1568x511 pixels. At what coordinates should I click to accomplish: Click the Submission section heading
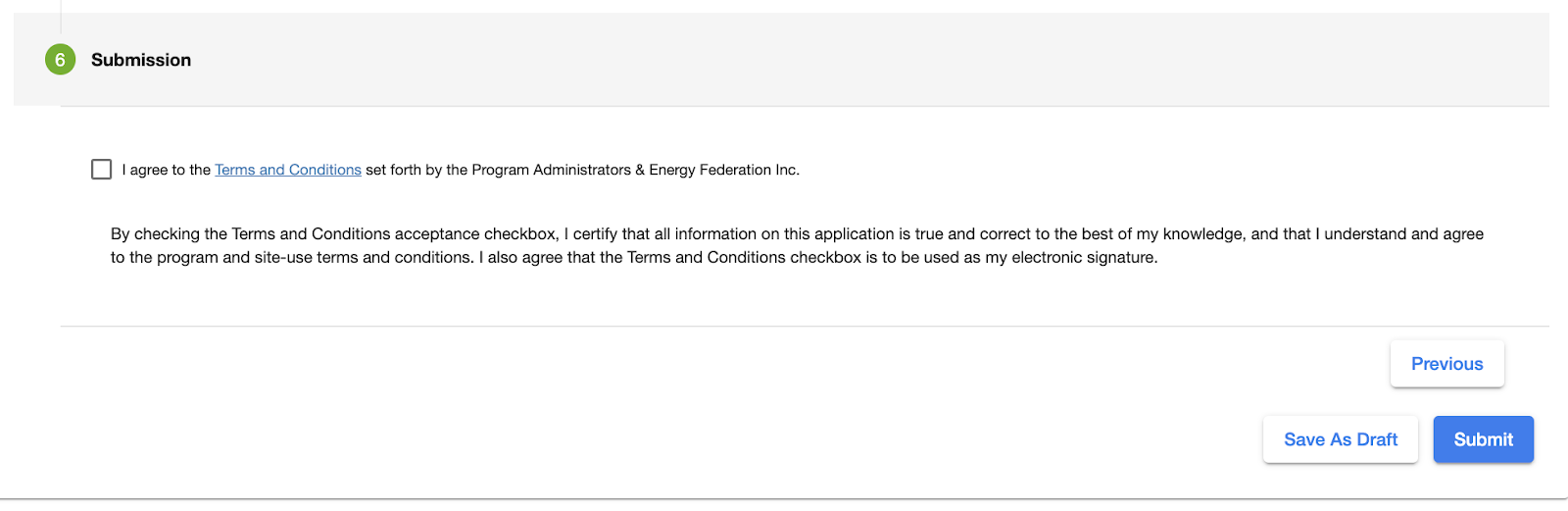tap(141, 60)
